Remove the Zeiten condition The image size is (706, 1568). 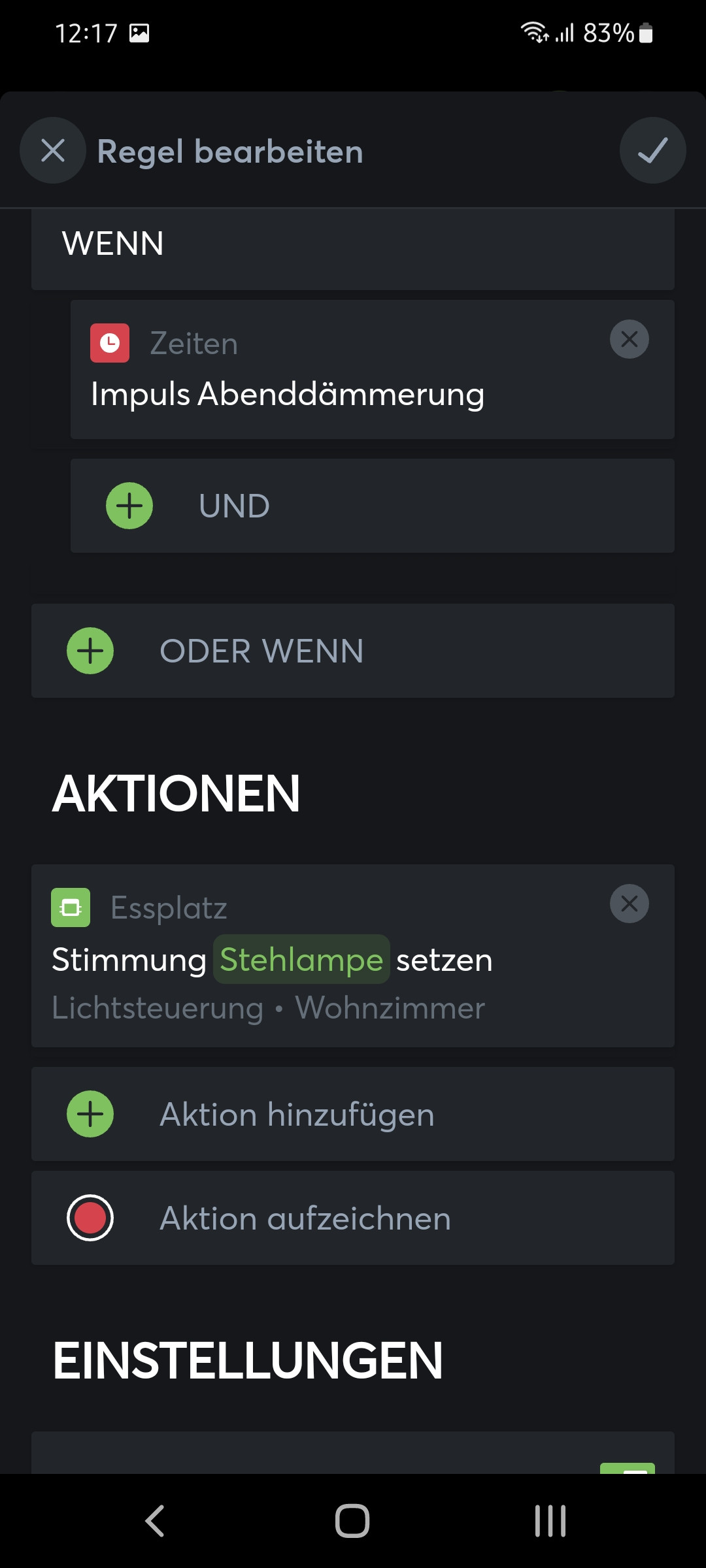(x=629, y=339)
